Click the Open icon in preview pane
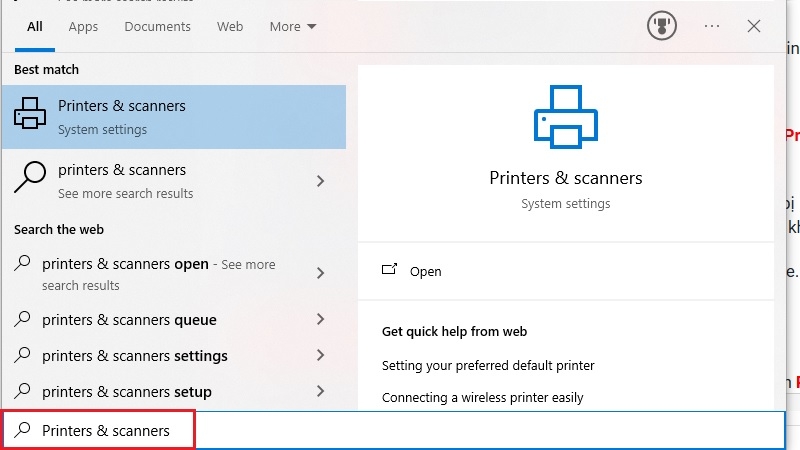 point(389,270)
